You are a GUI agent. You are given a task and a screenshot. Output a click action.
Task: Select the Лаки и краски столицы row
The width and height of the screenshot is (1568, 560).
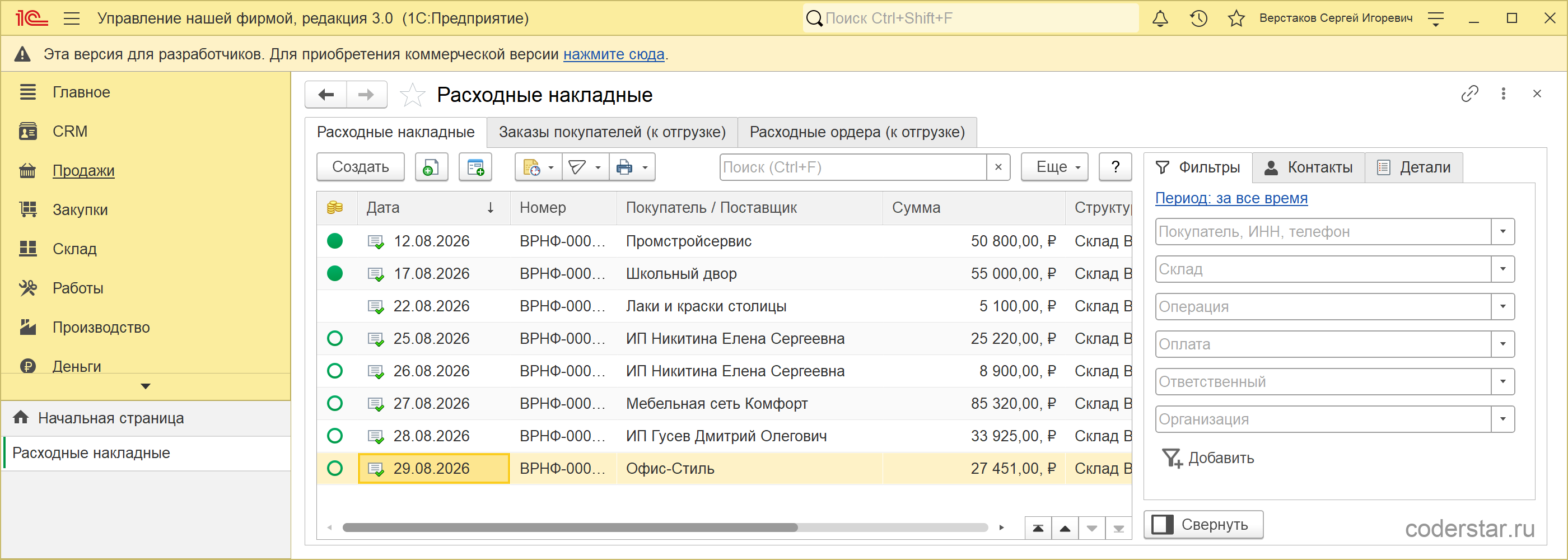[724, 306]
